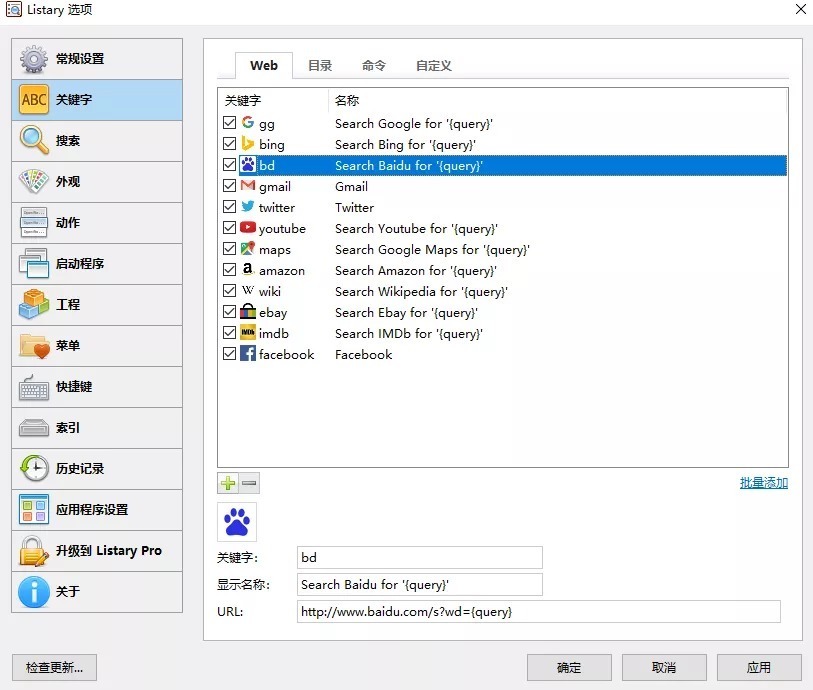
Task: Switch to the 命令 tab
Action: [374, 66]
